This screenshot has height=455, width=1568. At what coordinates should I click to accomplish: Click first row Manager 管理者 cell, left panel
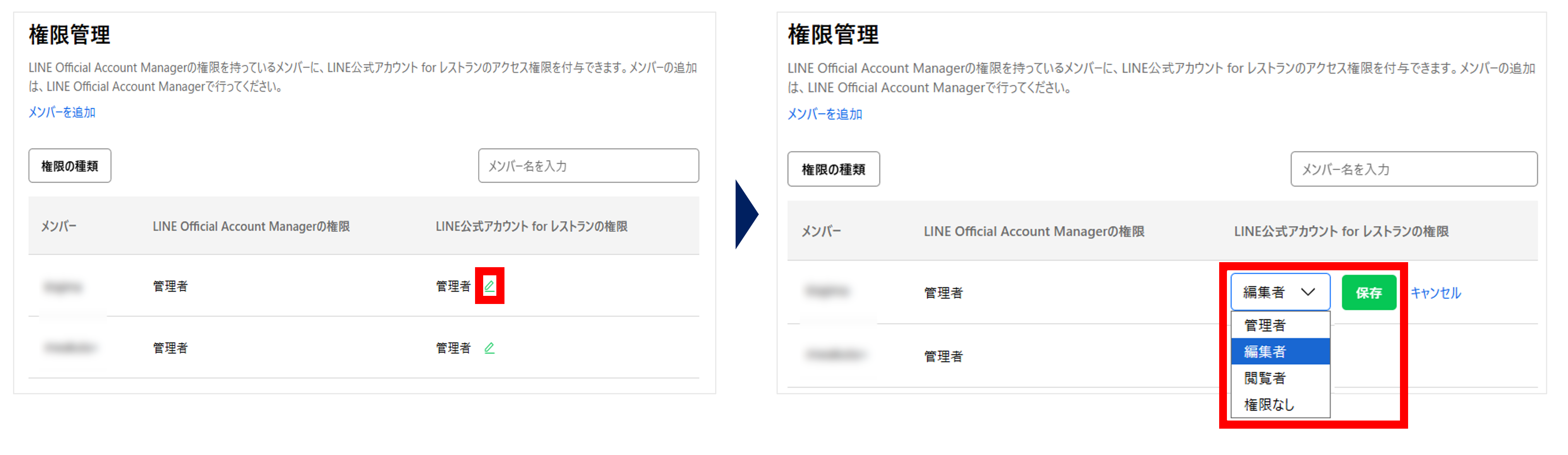170,286
